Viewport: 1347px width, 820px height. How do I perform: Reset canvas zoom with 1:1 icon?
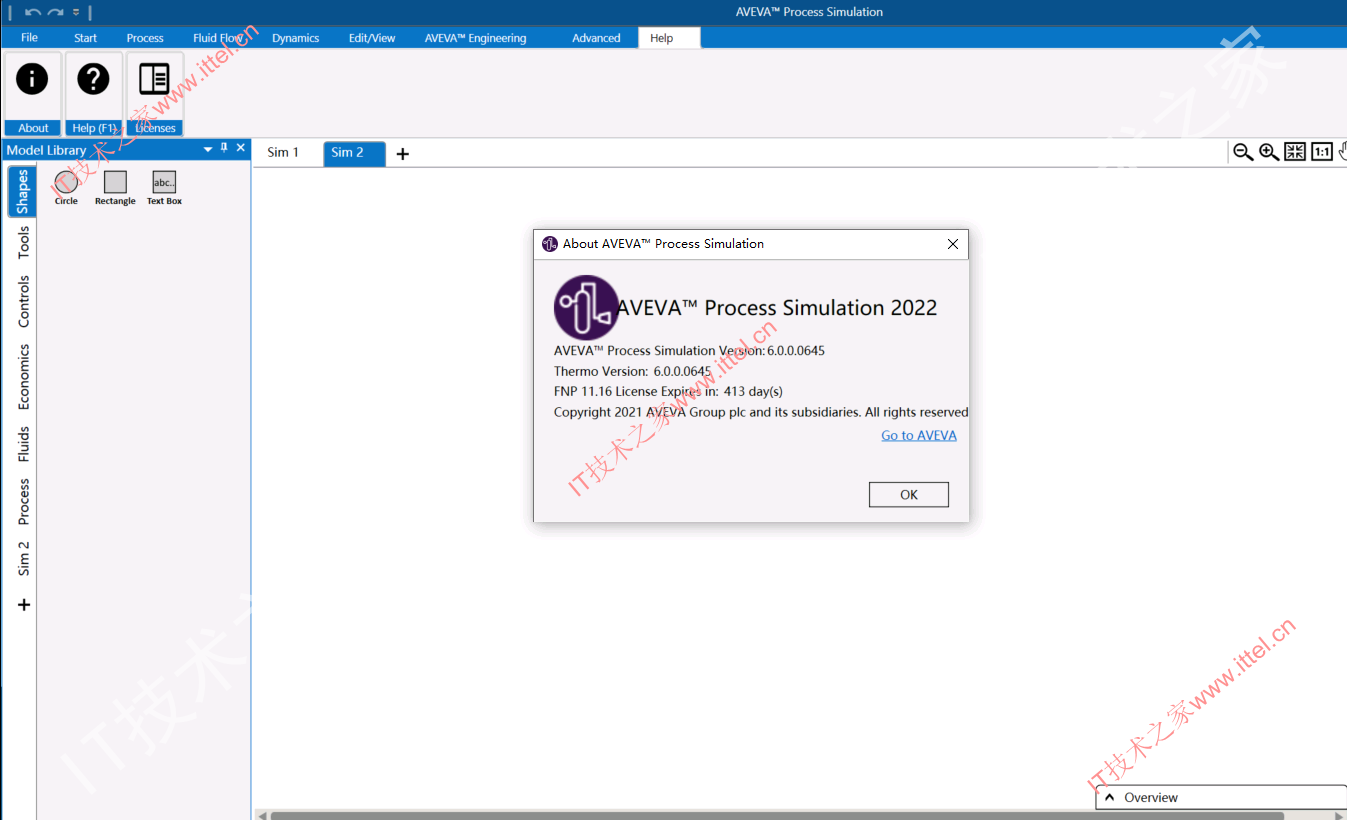click(x=1322, y=152)
